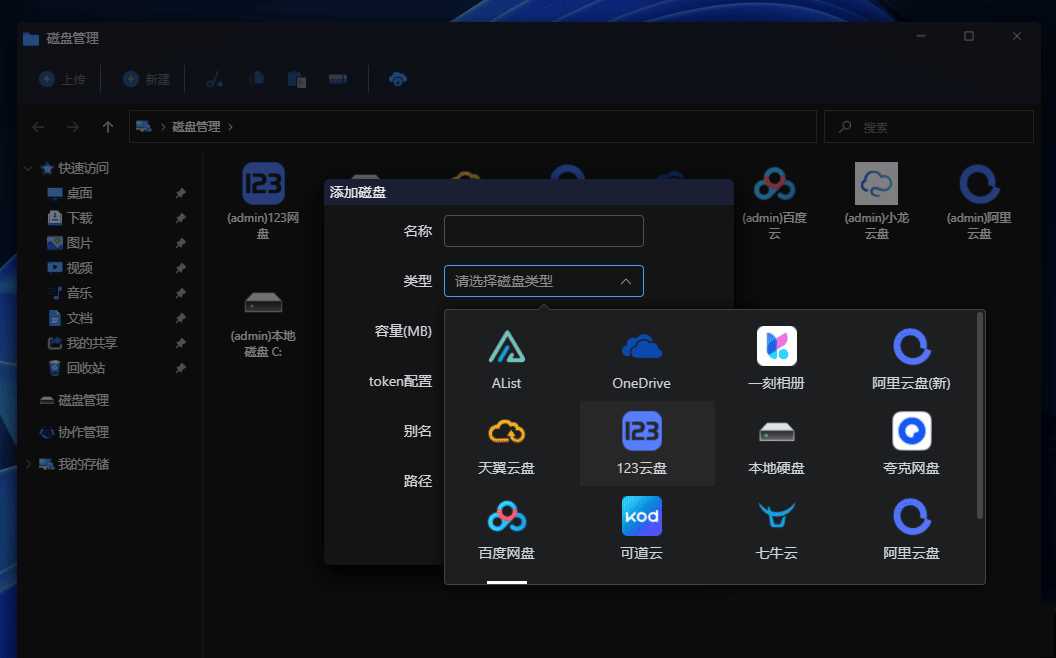Choose the 百度网盘 disk type
1056x658 pixels.
pyautogui.click(x=506, y=528)
